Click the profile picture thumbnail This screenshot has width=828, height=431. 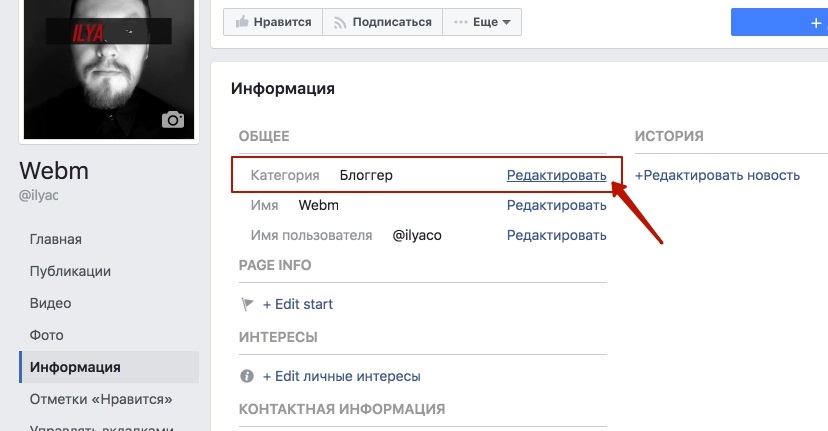109,69
